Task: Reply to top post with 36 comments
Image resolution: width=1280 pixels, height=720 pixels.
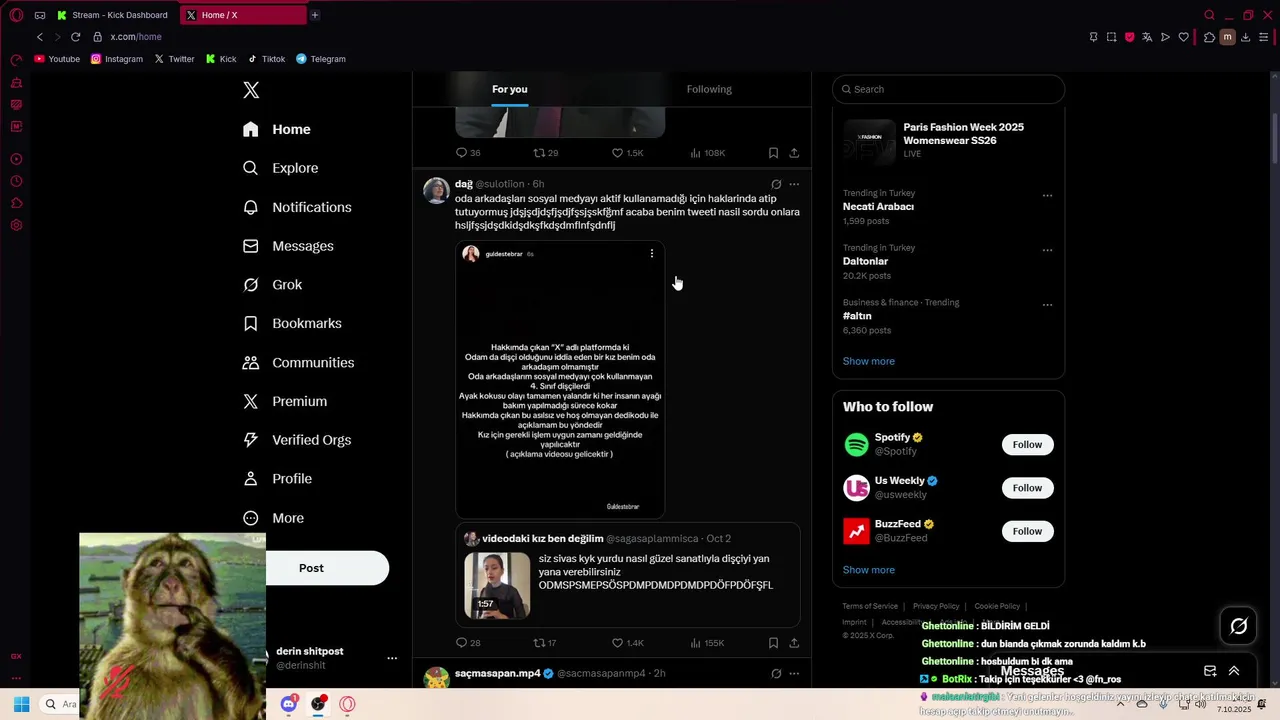Action: pos(468,153)
